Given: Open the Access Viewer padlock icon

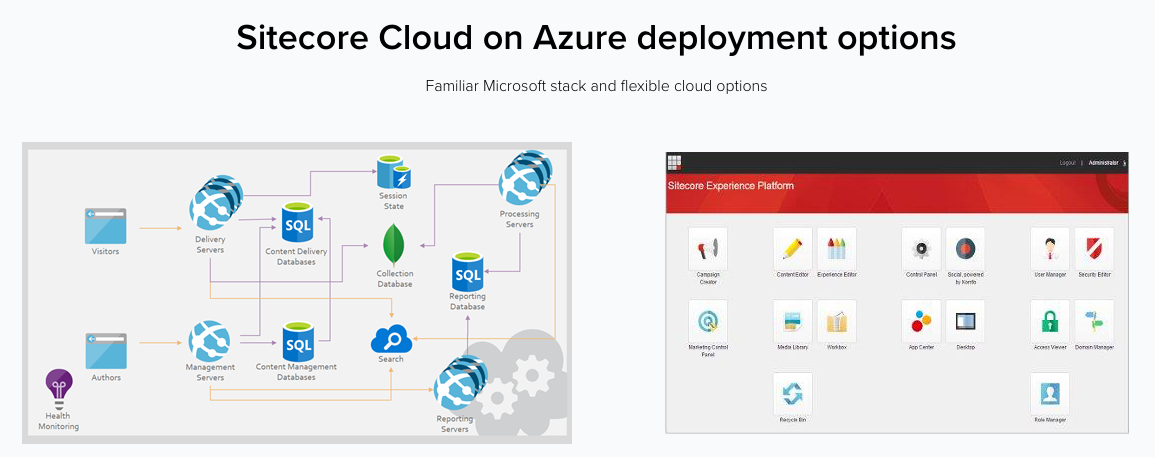Looking at the screenshot, I should click(1050, 320).
